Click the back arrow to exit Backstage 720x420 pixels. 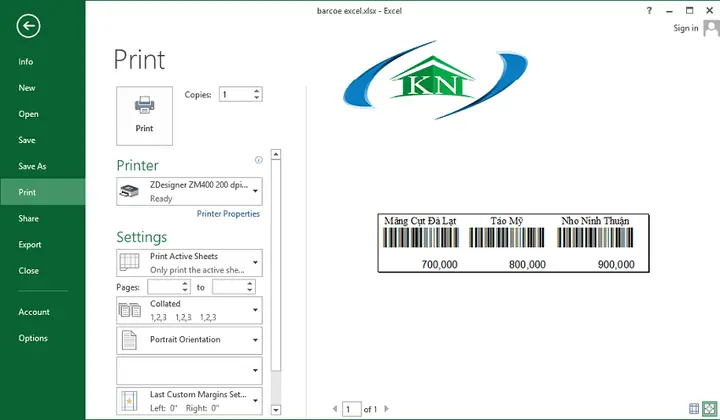[28, 26]
